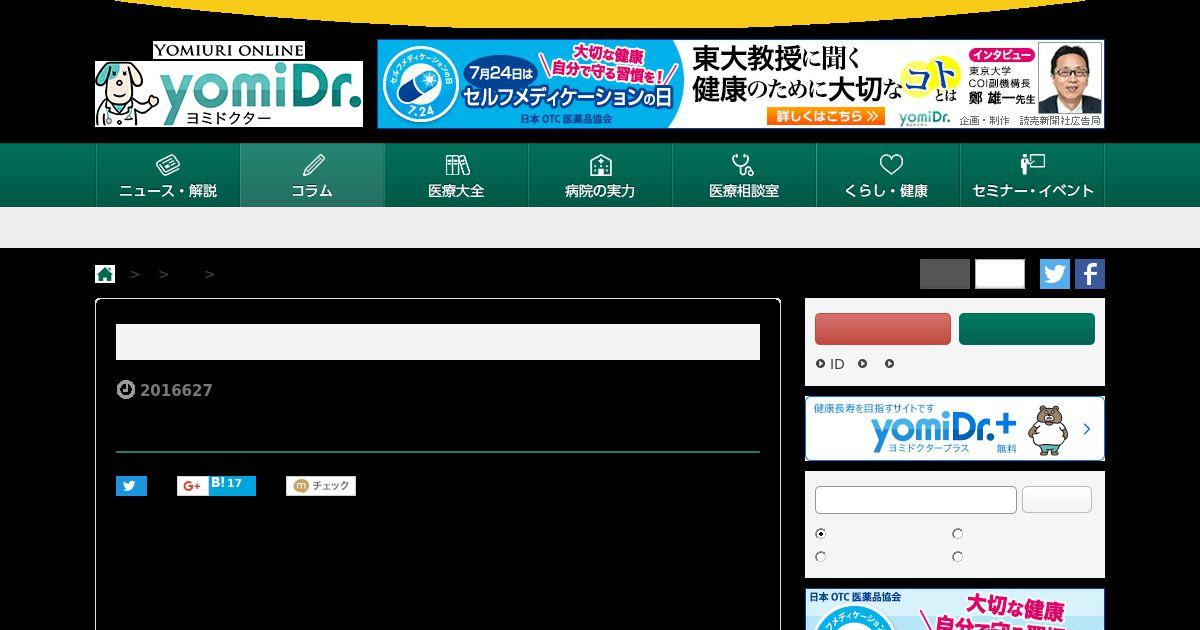Click the article date 2016627
1200x630 pixels.
[x=176, y=390]
